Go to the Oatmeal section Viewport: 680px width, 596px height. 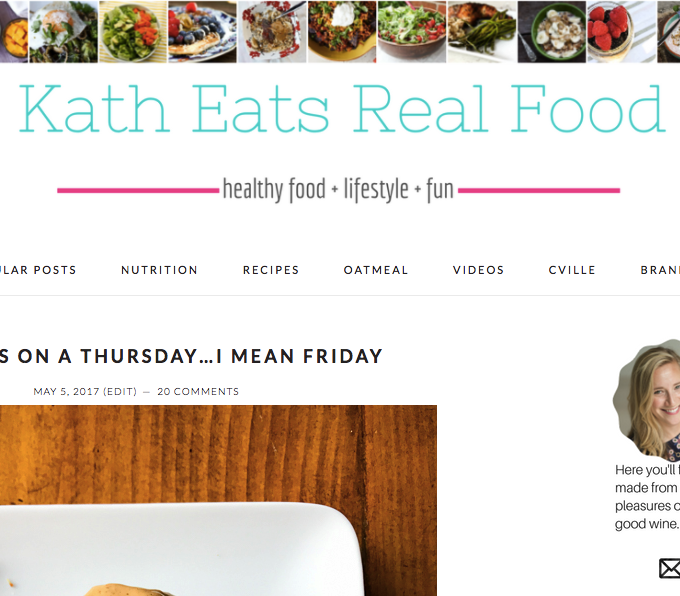coord(376,270)
